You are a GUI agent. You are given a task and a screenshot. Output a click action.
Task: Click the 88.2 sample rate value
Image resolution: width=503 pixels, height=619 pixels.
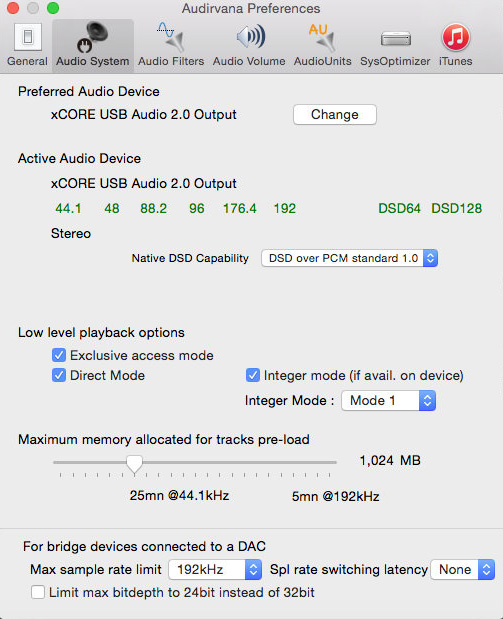click(x=154, y=208)
